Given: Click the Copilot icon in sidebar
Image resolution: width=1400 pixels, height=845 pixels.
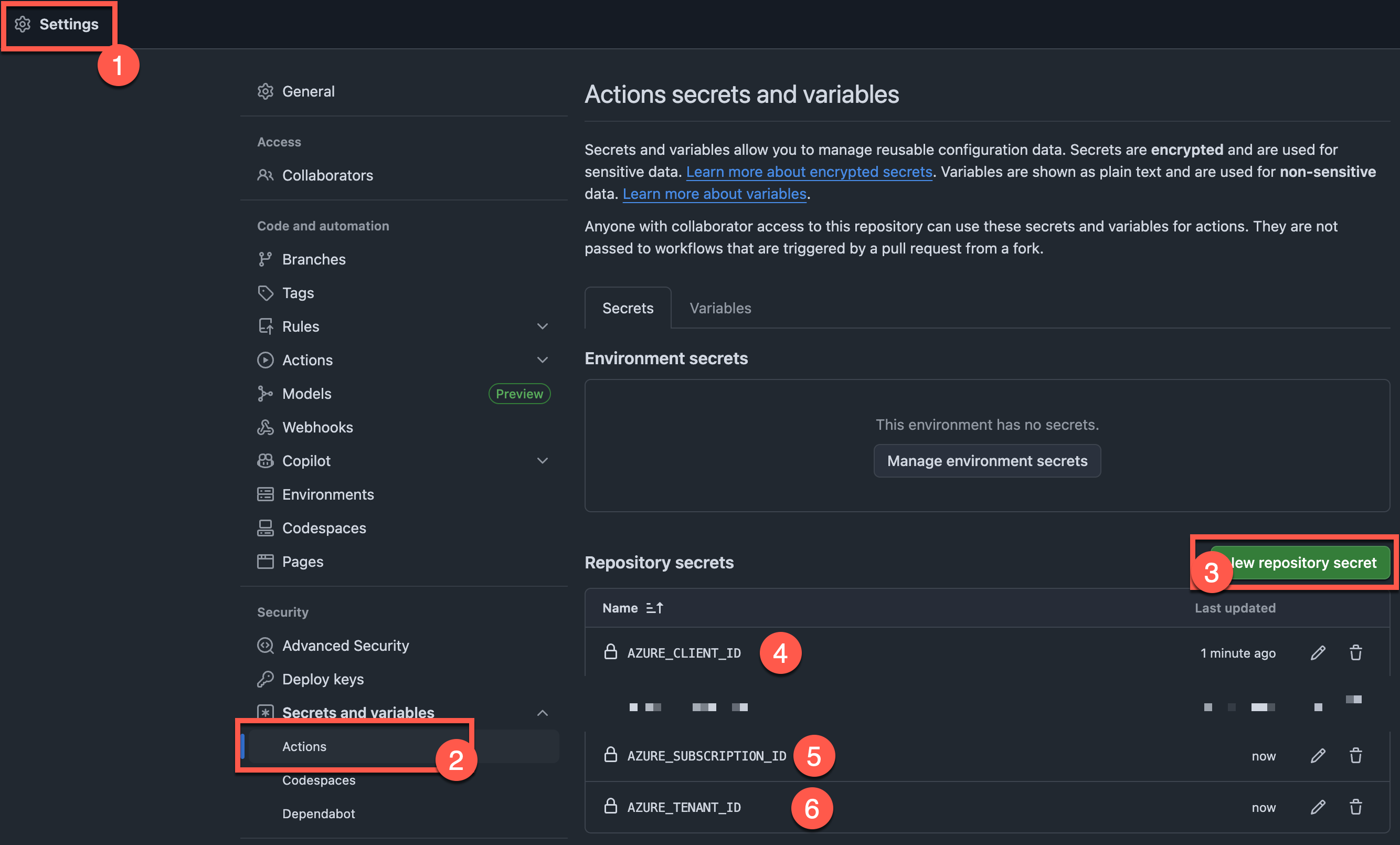Looking at the screenshot, I should [266, 460].
